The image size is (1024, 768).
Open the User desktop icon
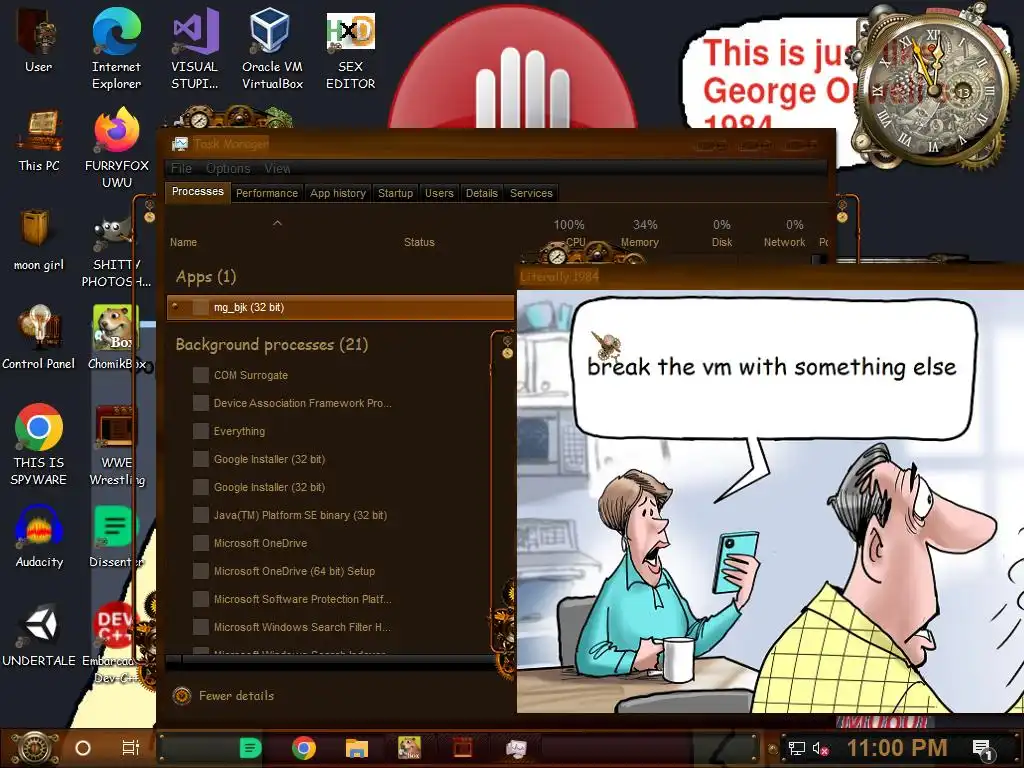pos(39,40)
